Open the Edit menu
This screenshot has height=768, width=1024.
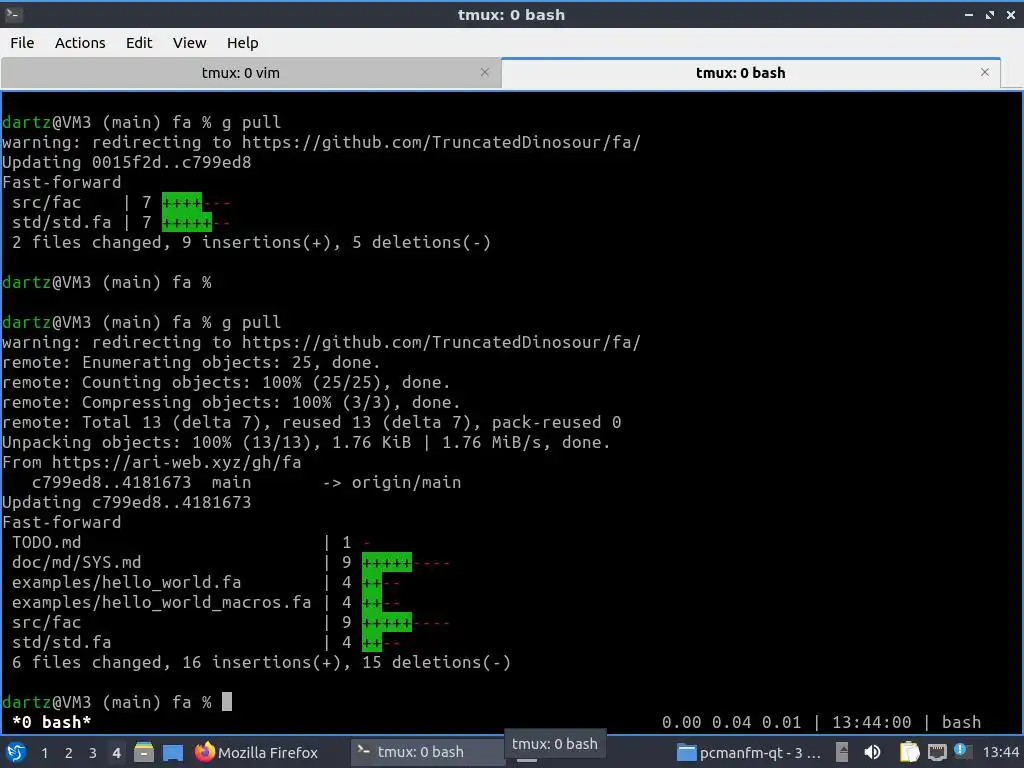(138, 43)
